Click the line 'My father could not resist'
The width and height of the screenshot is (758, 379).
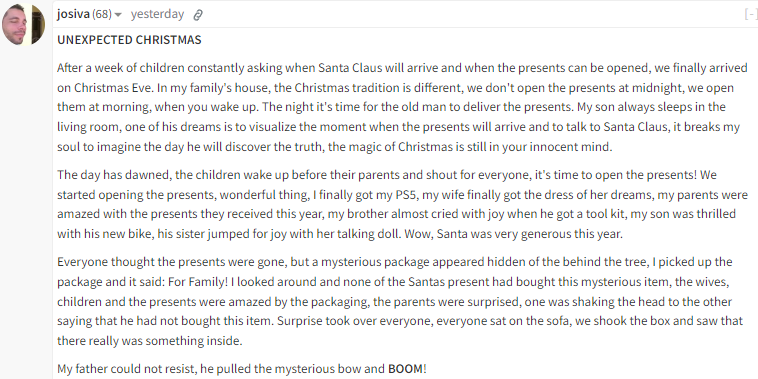tap(242, 369)
